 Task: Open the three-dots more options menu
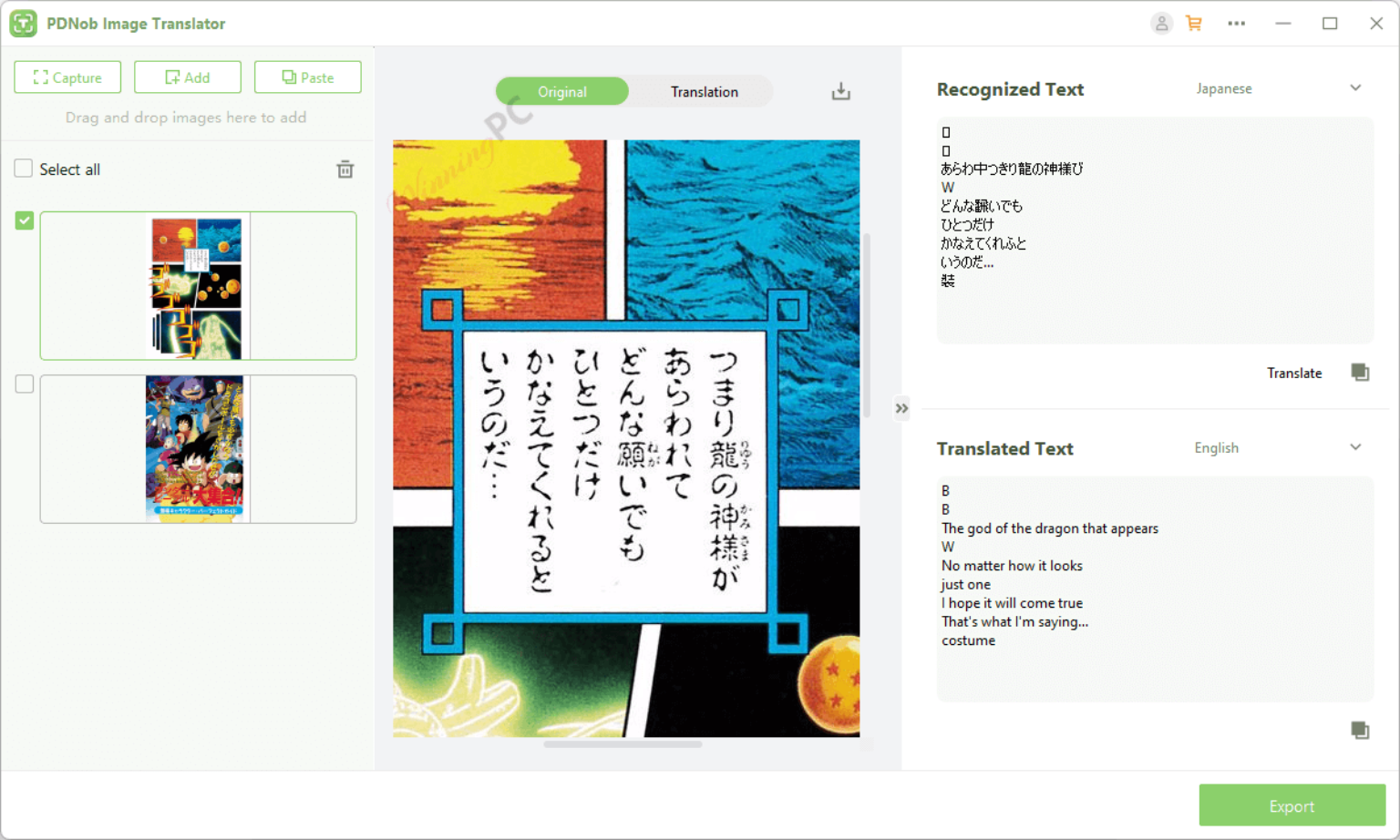tap(1236, 24)
